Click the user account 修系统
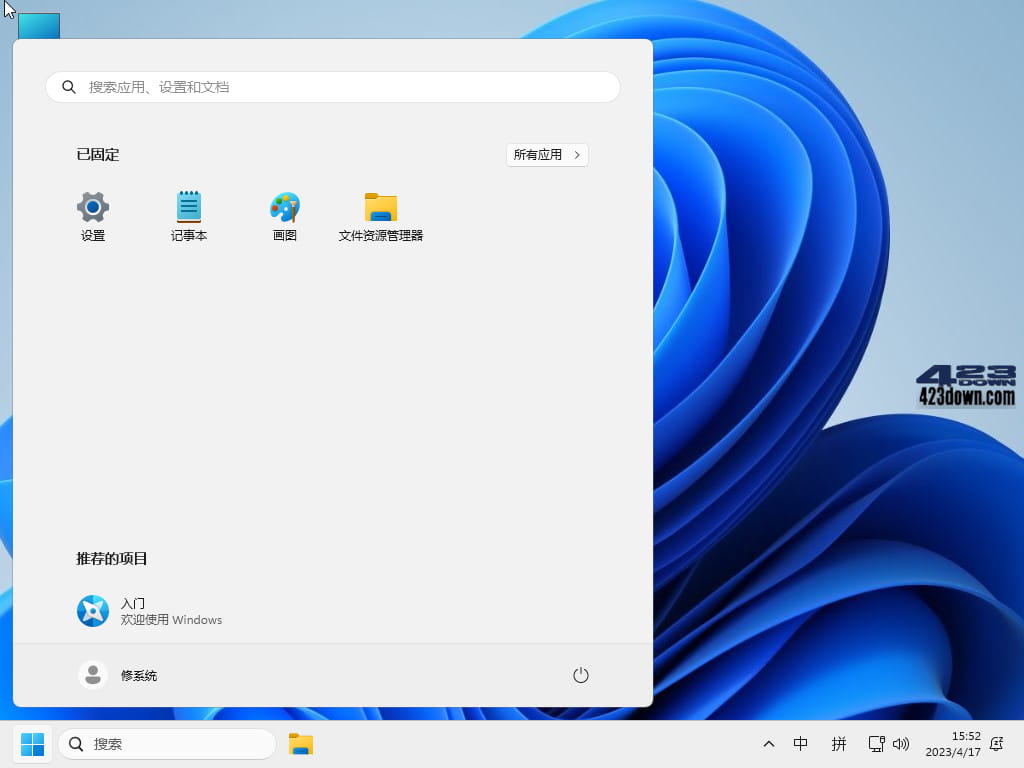Viewport: 1024px width, 768px height. (x=120, y=675)
